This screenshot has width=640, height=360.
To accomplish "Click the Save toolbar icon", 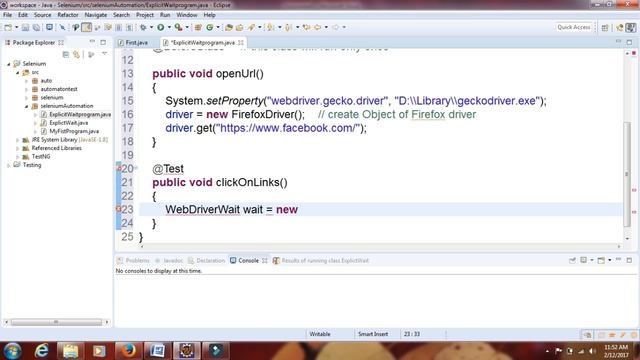I will coord(25,27).
